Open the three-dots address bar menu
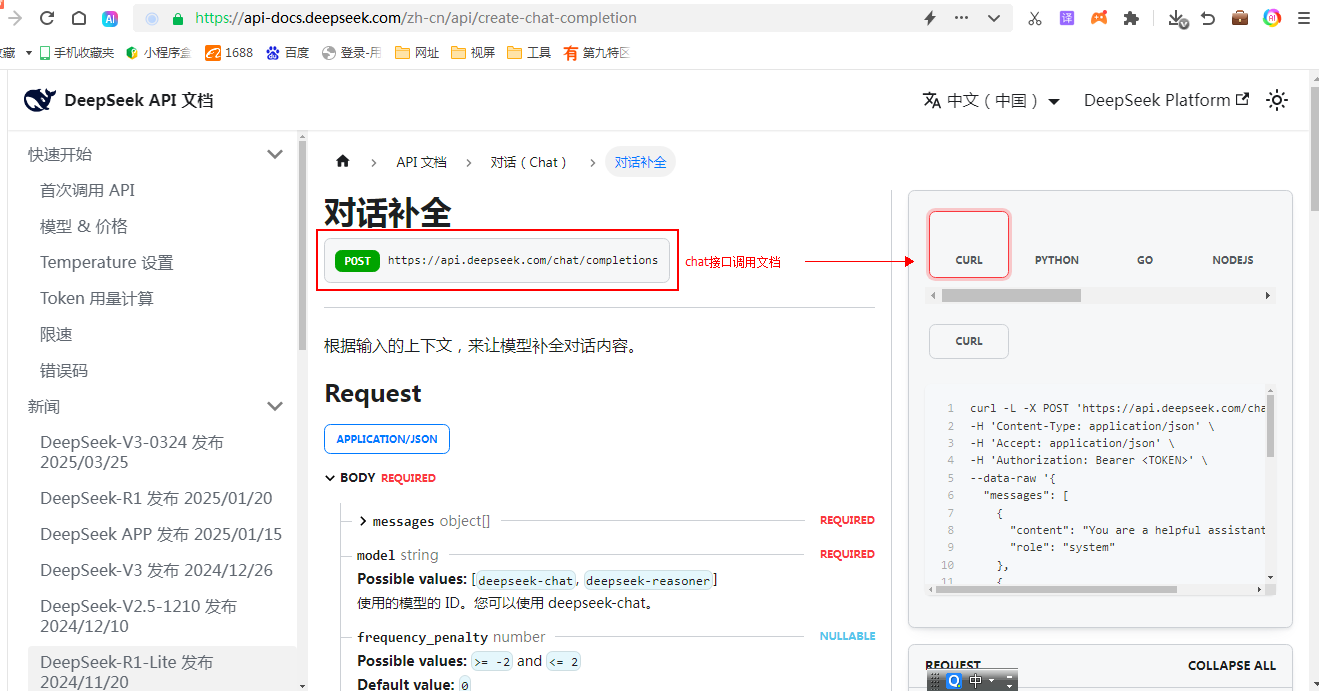This screenshot has width=1319, height=691. (x=962, y=18)
